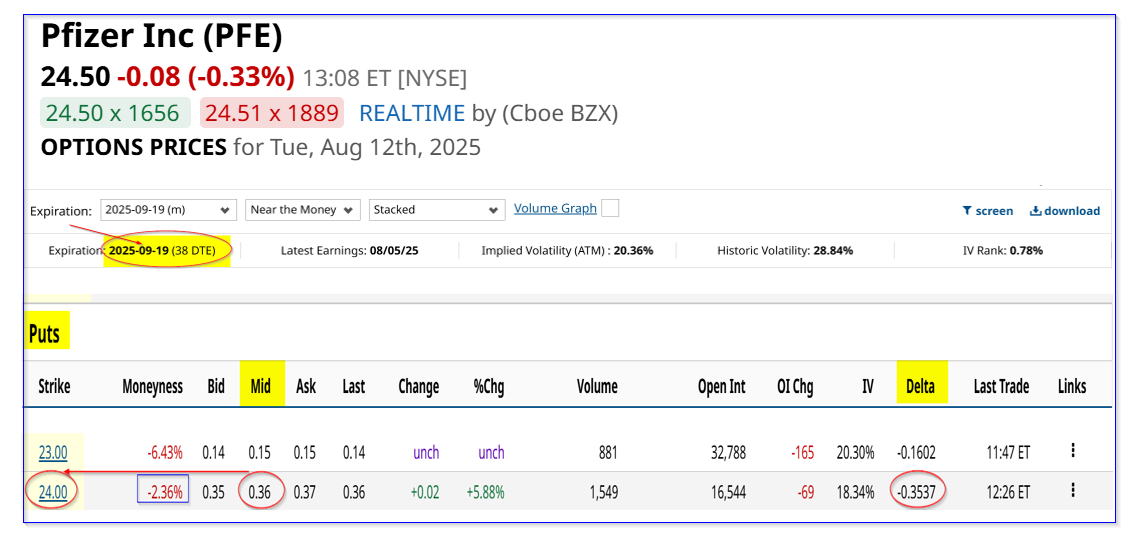Click the REALTIME quote label

(412, 113)
